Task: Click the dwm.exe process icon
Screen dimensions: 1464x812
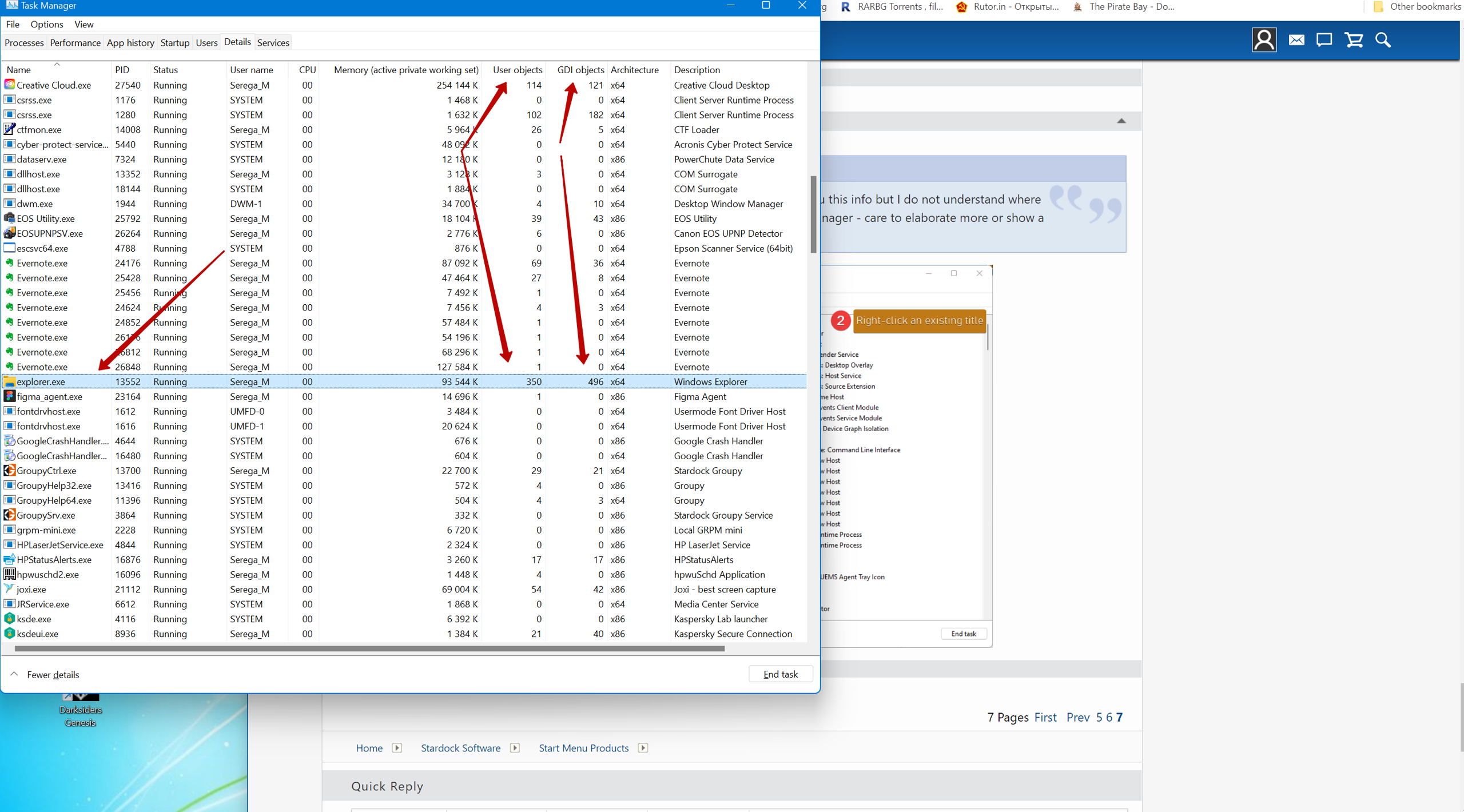Action: pyautogui.click(x=9, y=204)
